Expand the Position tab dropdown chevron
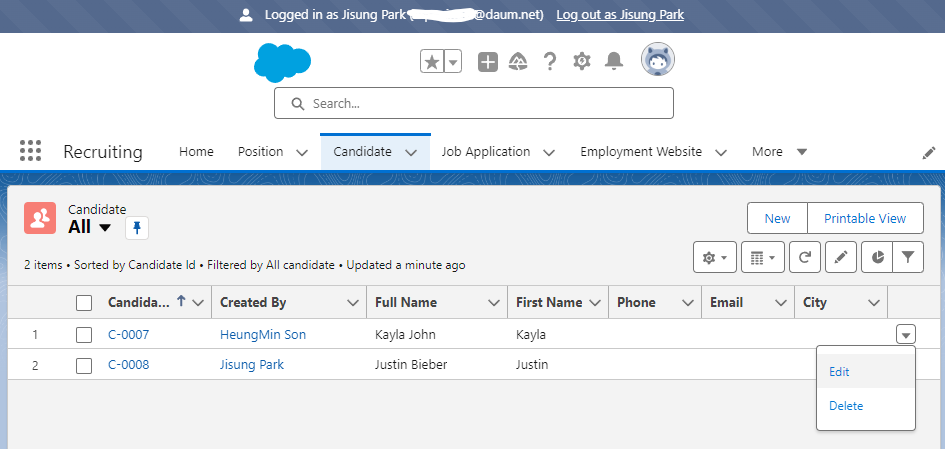 click(x=302, y=152)
